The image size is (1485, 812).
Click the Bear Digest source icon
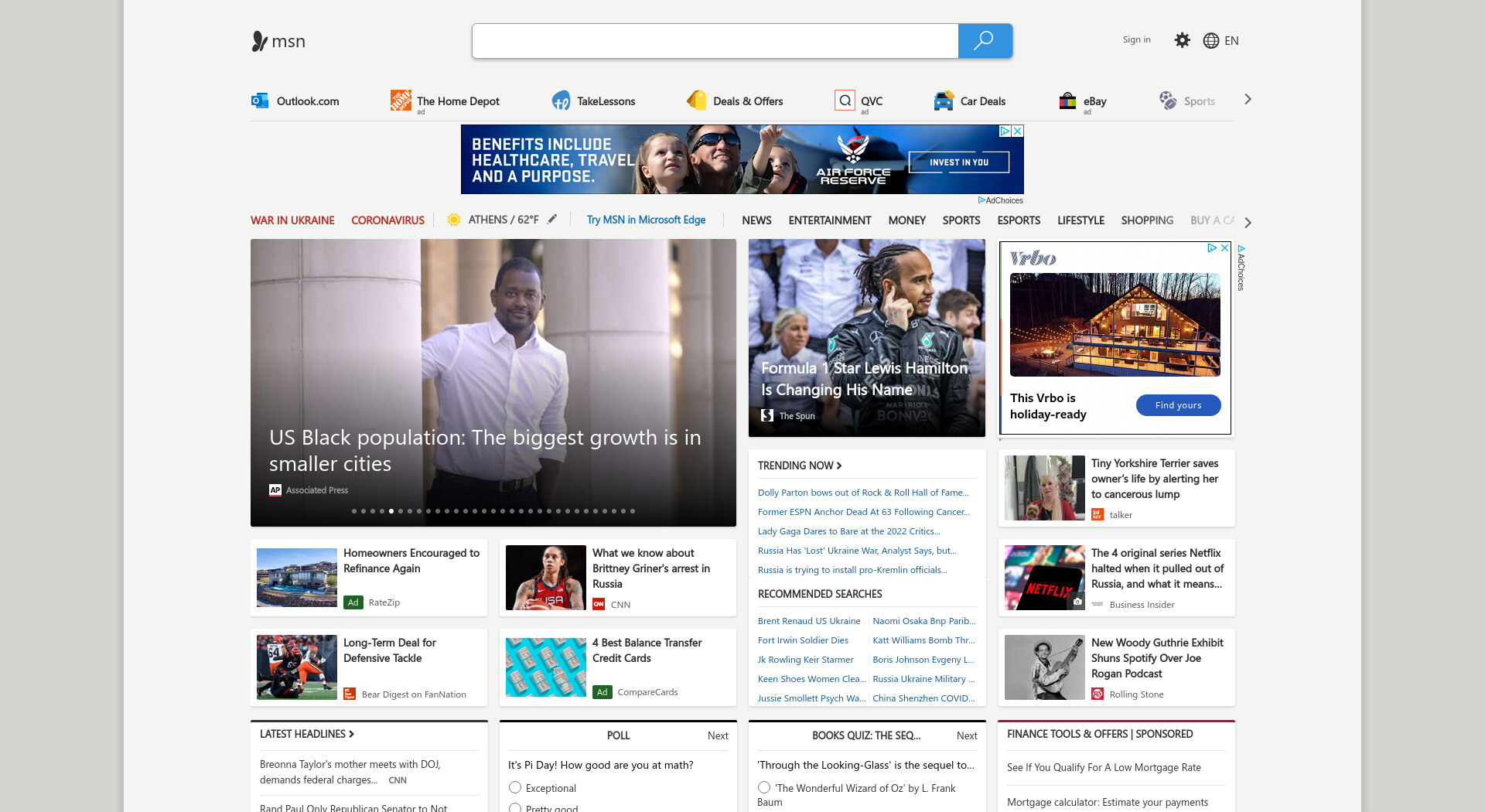point(350,694)
